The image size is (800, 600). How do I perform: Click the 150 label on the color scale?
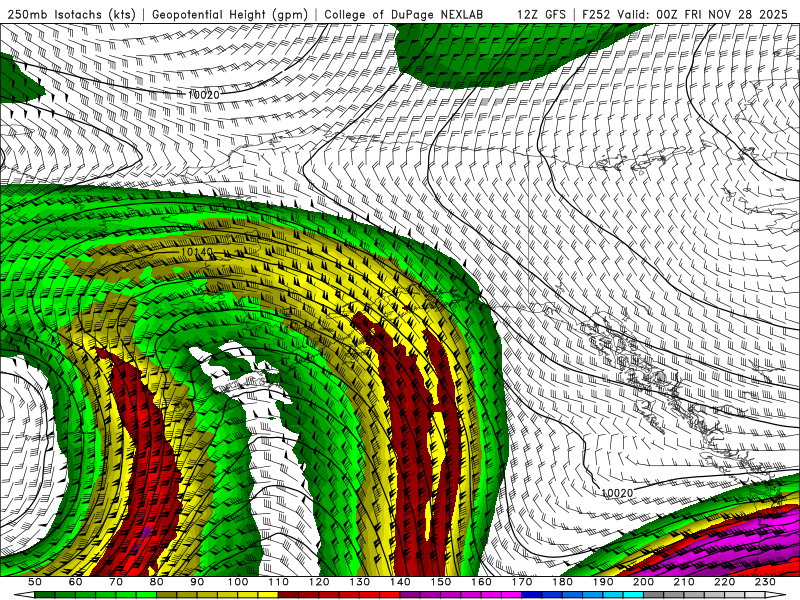click(441, 582)
